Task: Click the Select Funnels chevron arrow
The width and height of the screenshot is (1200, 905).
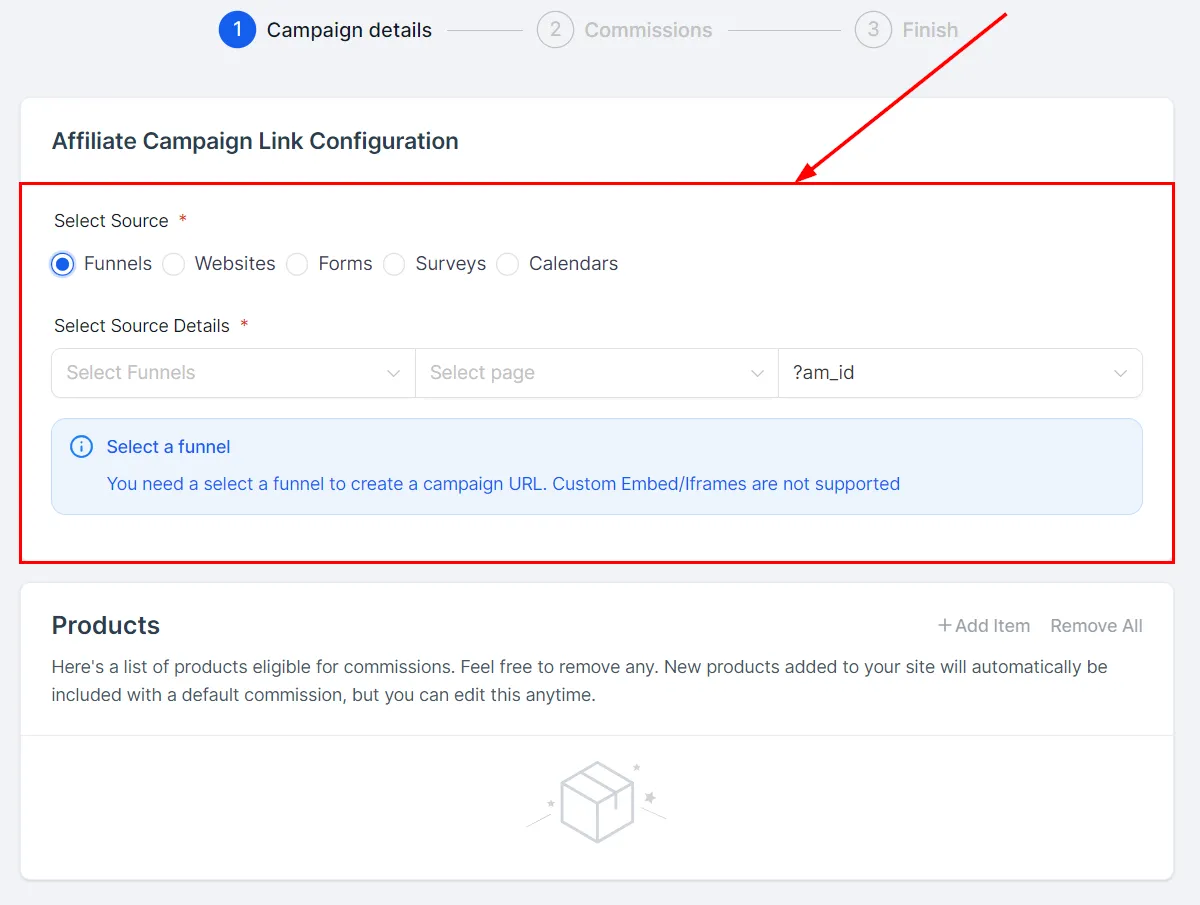Action: click(x=393, y=373)
